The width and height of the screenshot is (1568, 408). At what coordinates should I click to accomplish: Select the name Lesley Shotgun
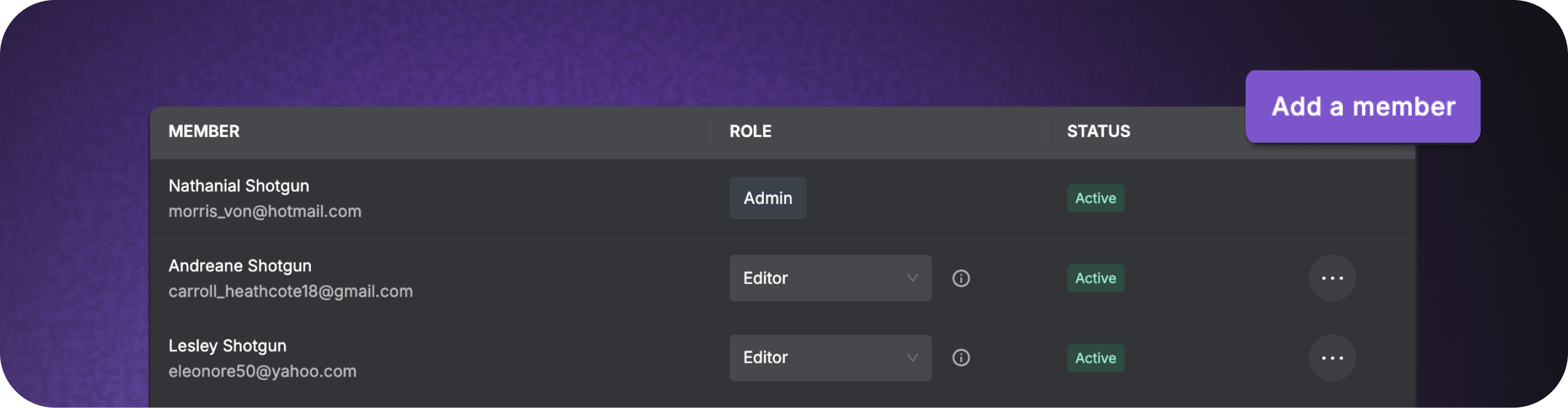pyautogui.click(x=227, y=346)
